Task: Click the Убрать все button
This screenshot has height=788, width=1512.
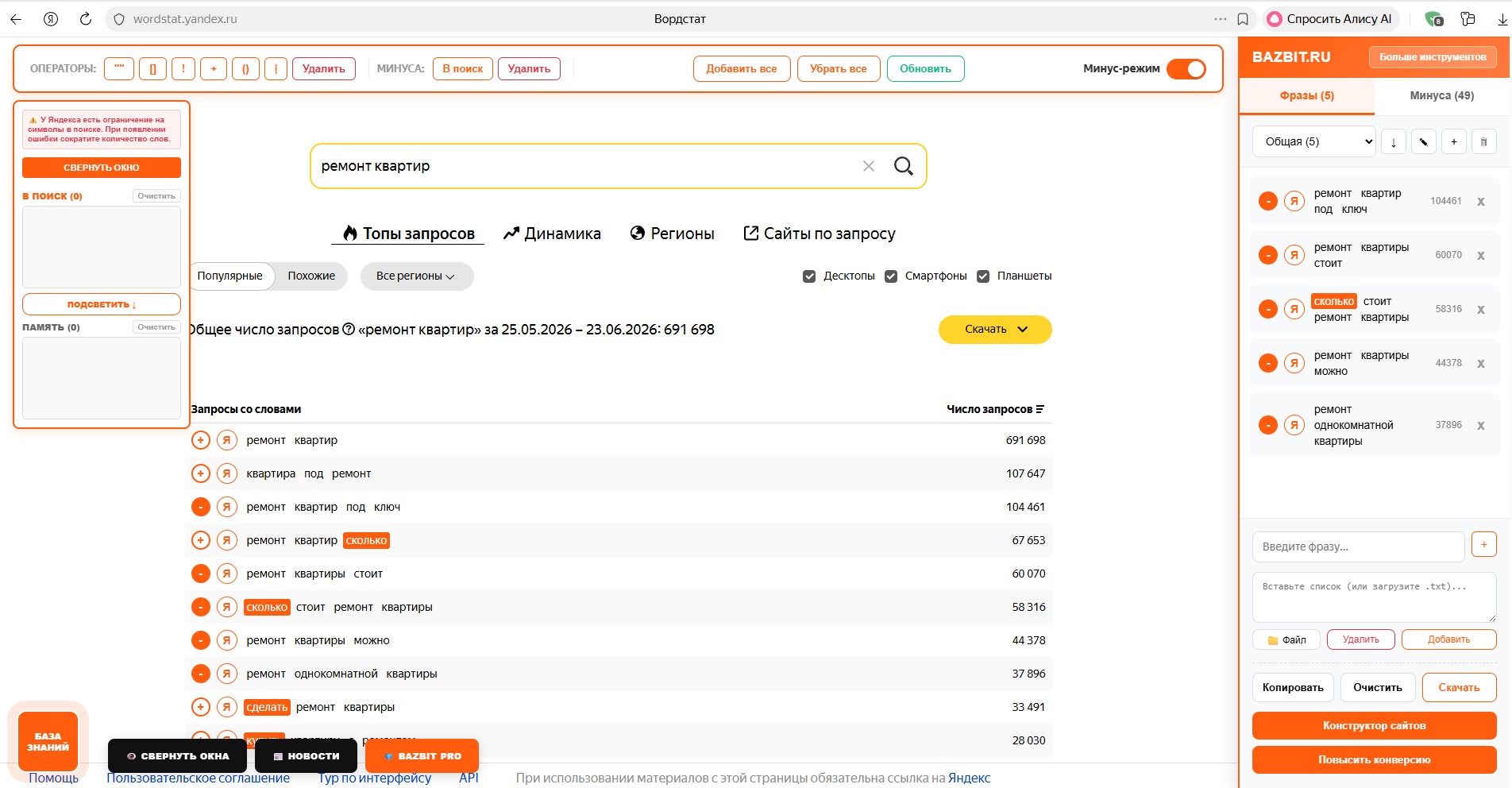Action: (x=839, y=69)
